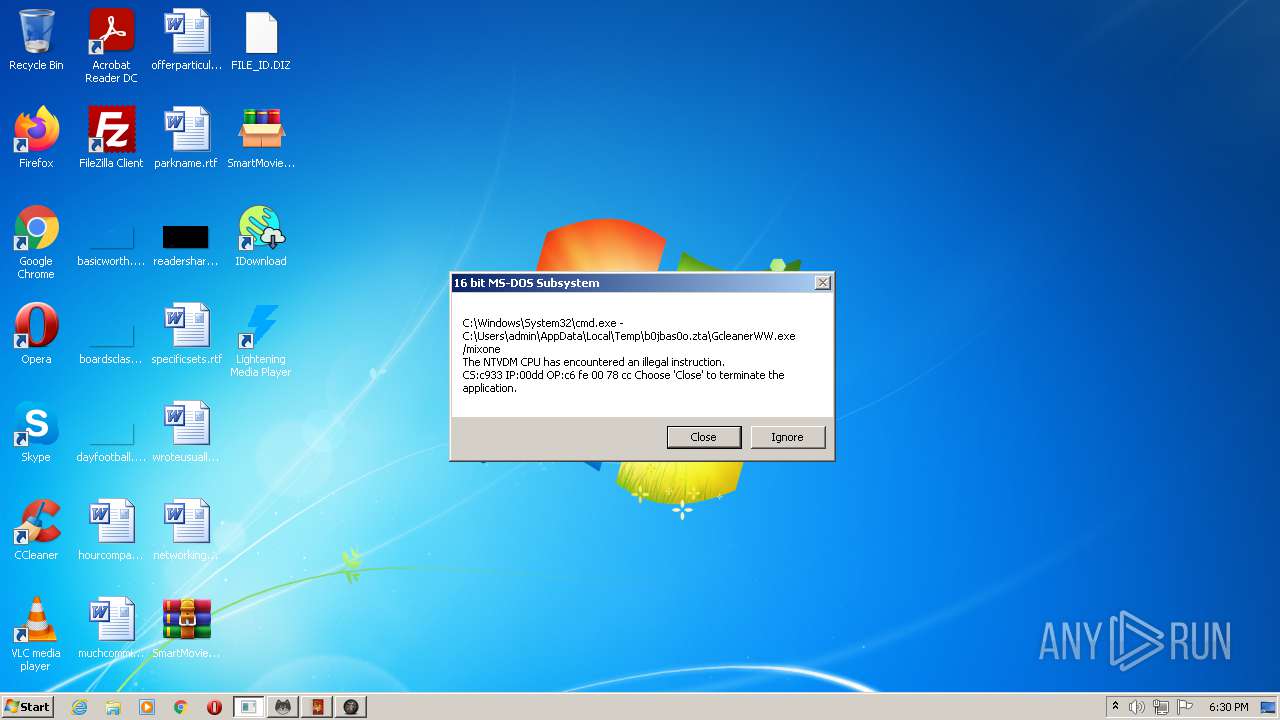
Task: Switch to the cat-face app taskbar button
Action: click(x=283, y=707)
